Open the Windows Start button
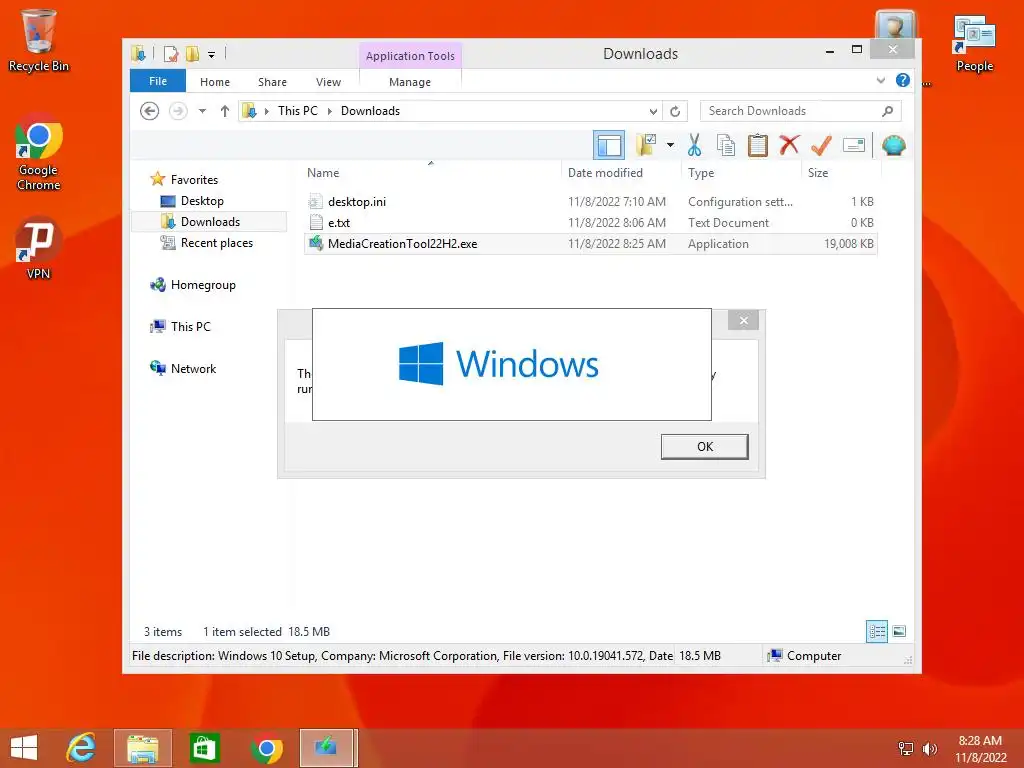 pos(24,748)
